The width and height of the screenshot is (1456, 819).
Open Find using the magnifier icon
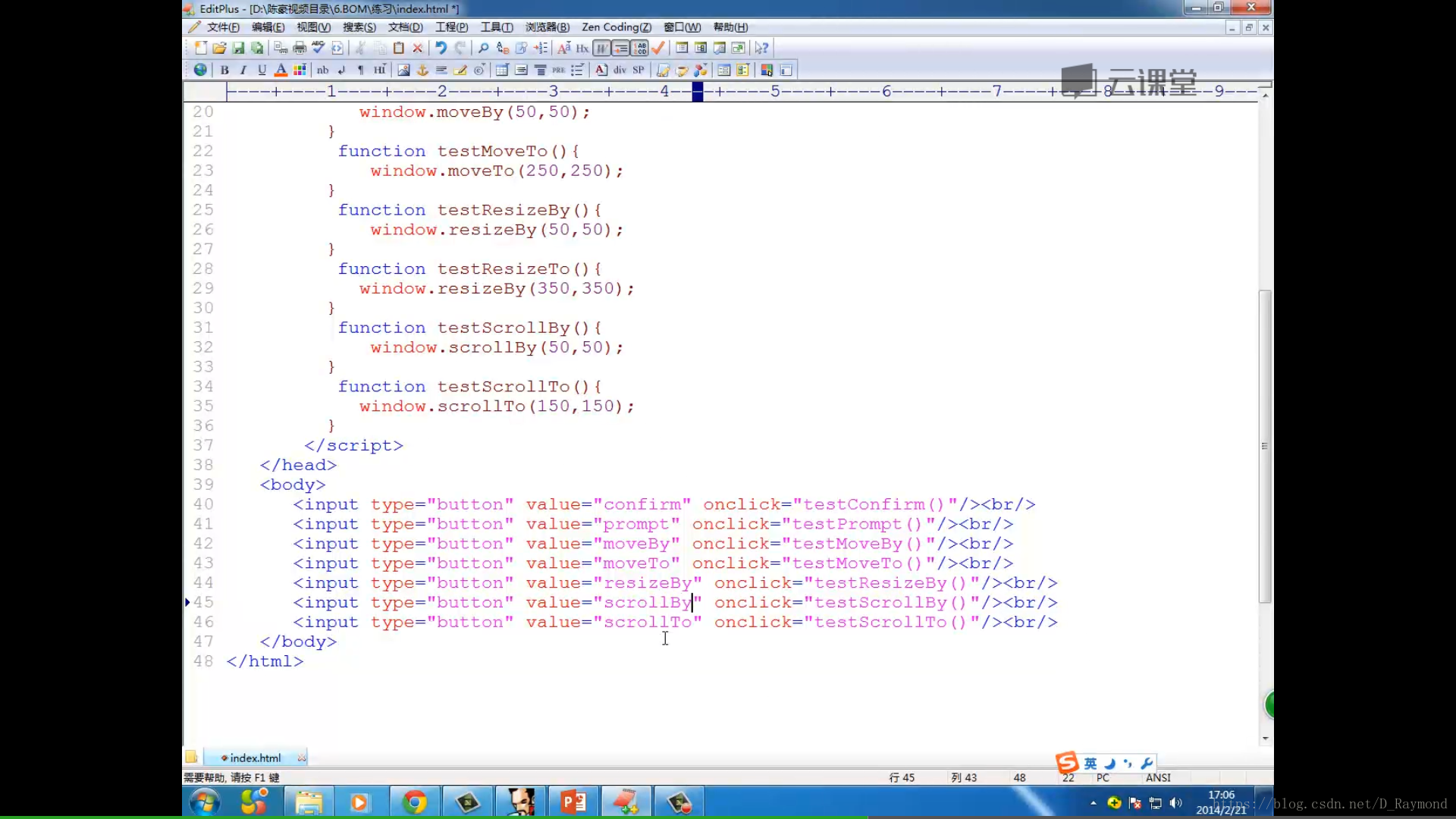point(483,48)
